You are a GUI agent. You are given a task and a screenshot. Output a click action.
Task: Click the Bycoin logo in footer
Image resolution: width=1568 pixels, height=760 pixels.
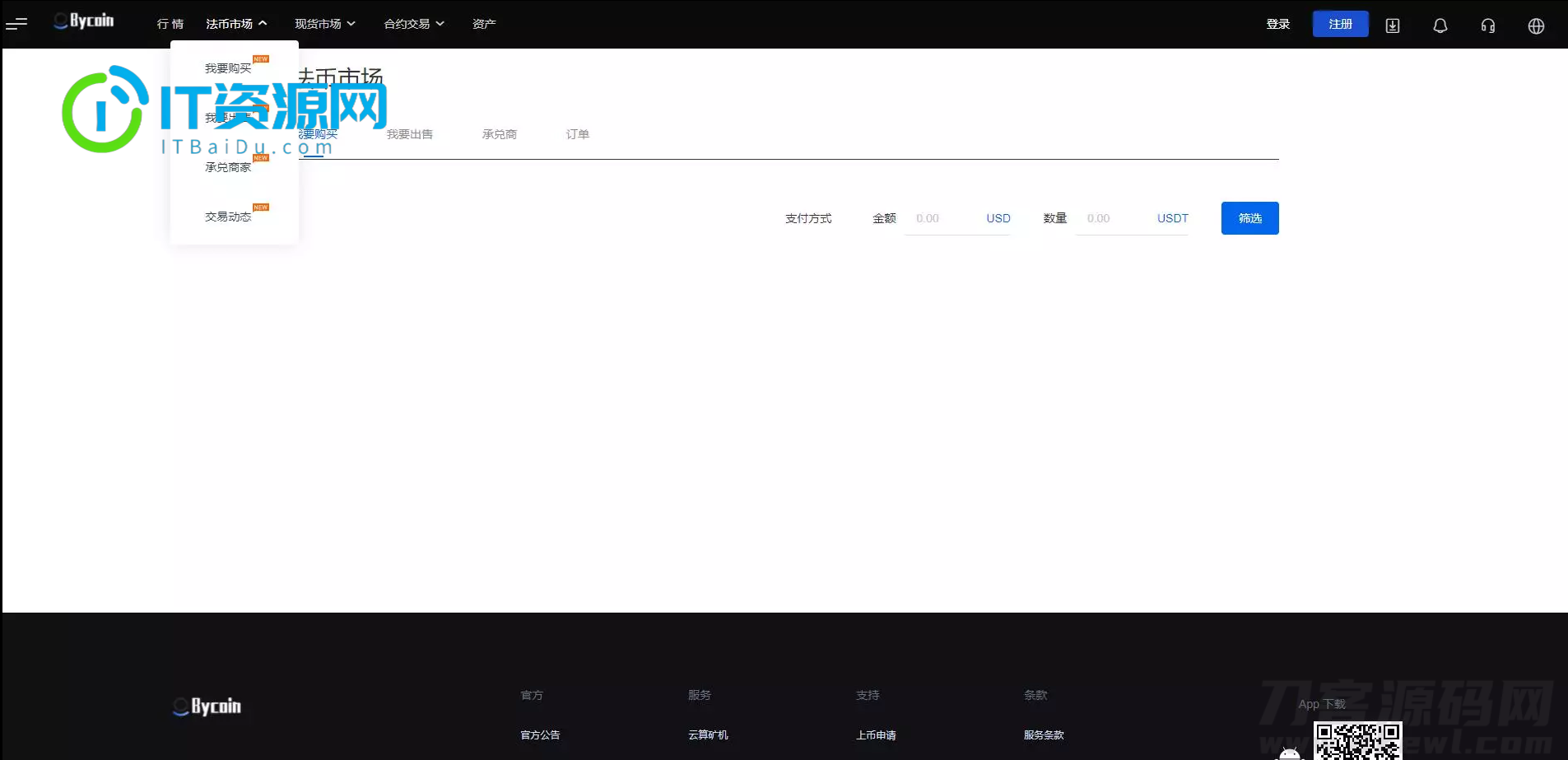(x=207, y=706)
